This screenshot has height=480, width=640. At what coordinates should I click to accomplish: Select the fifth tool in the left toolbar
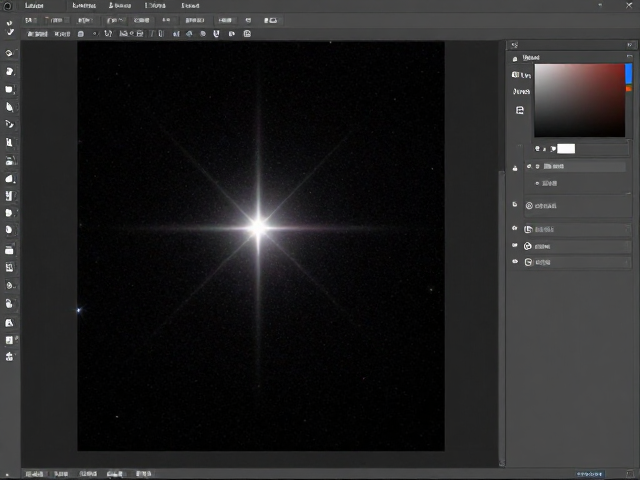click(9, 124)
